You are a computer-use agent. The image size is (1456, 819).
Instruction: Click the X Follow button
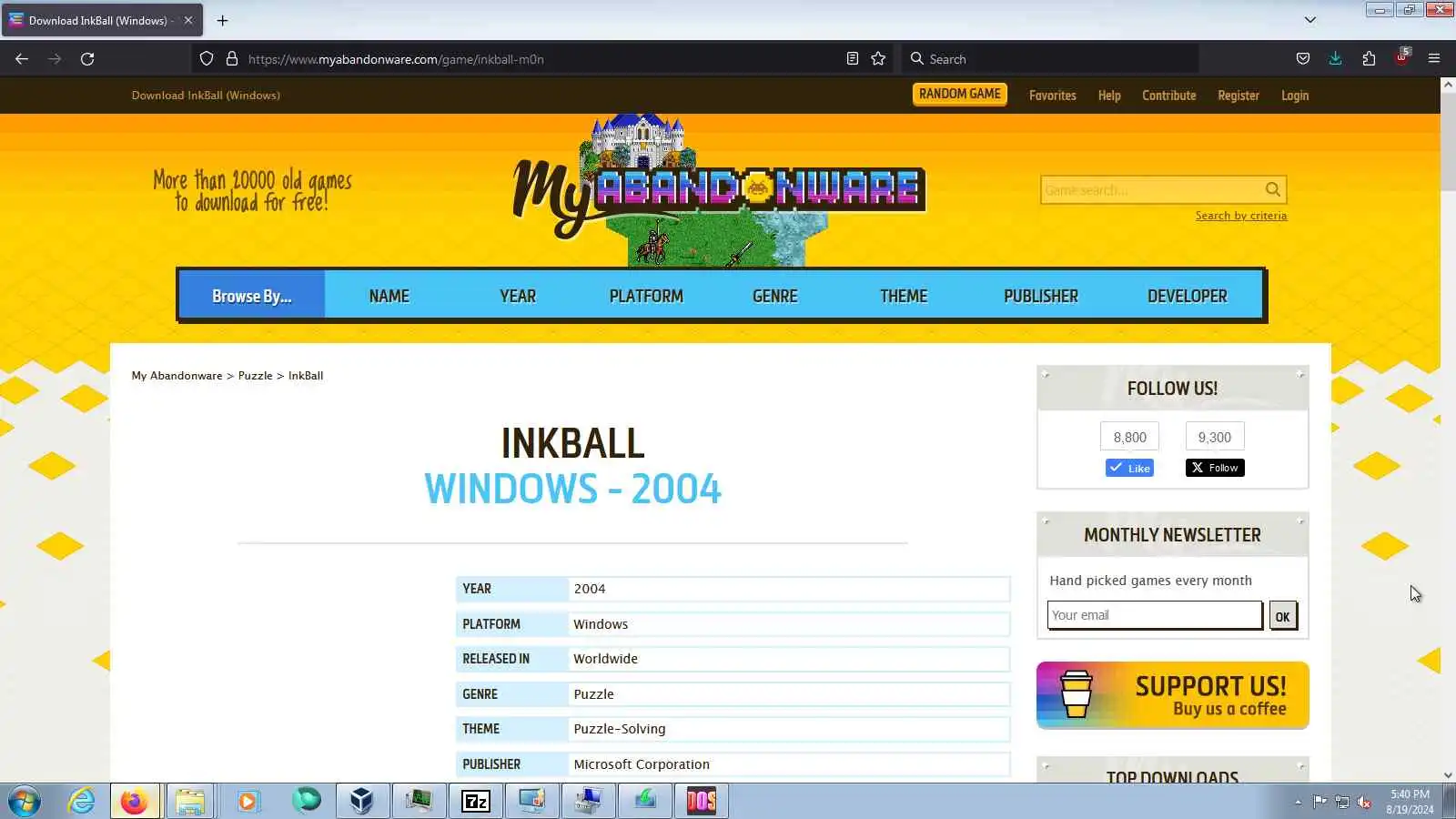[x=1215, y=468]
